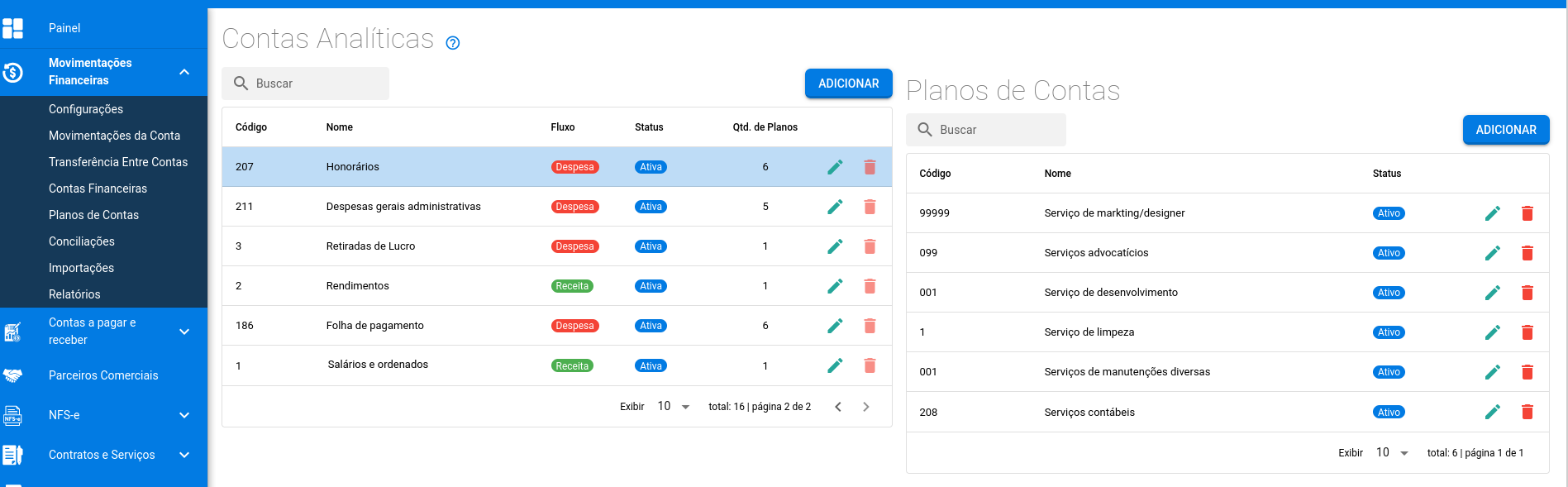Click ADICIONAR button for Planos de Contas
This screenshot has width=1568, height=487.
pos(1505,130)
